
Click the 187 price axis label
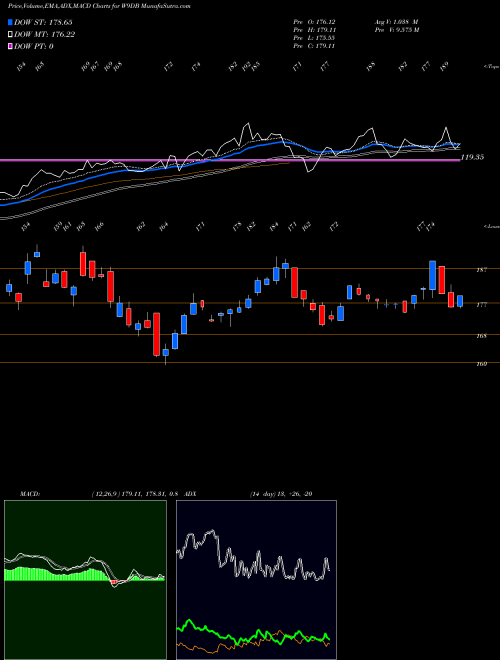click(x=482, y=270)
